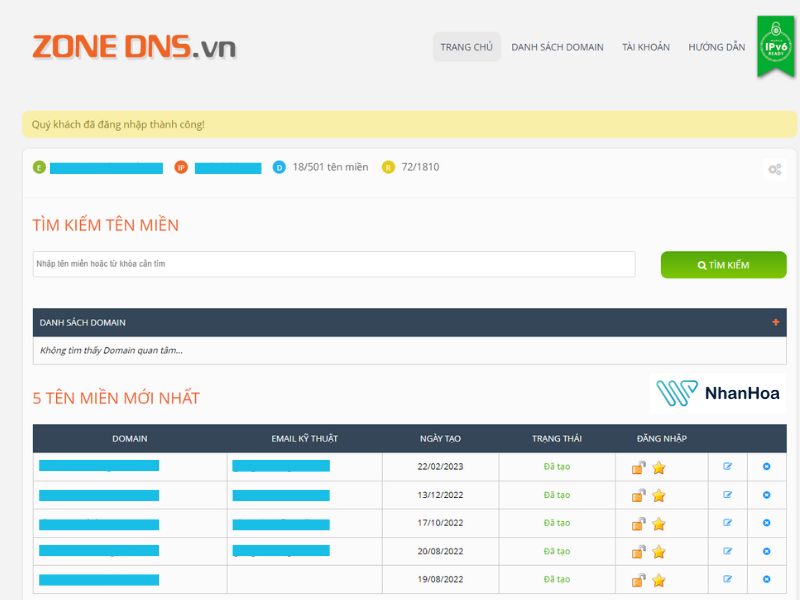
Task: Click the NhanHoa logo
Action: (718, 393)
